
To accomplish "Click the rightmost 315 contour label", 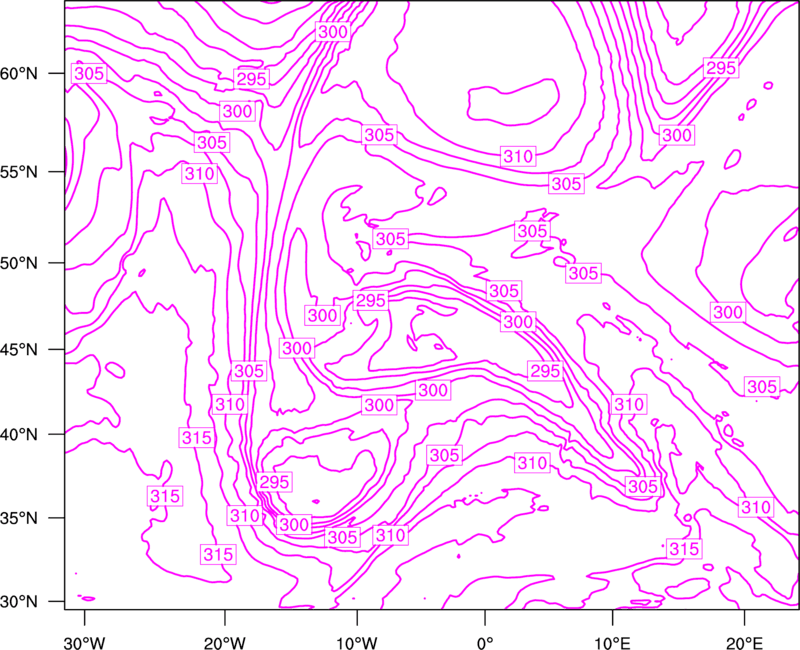I will (x=684, y=549).
